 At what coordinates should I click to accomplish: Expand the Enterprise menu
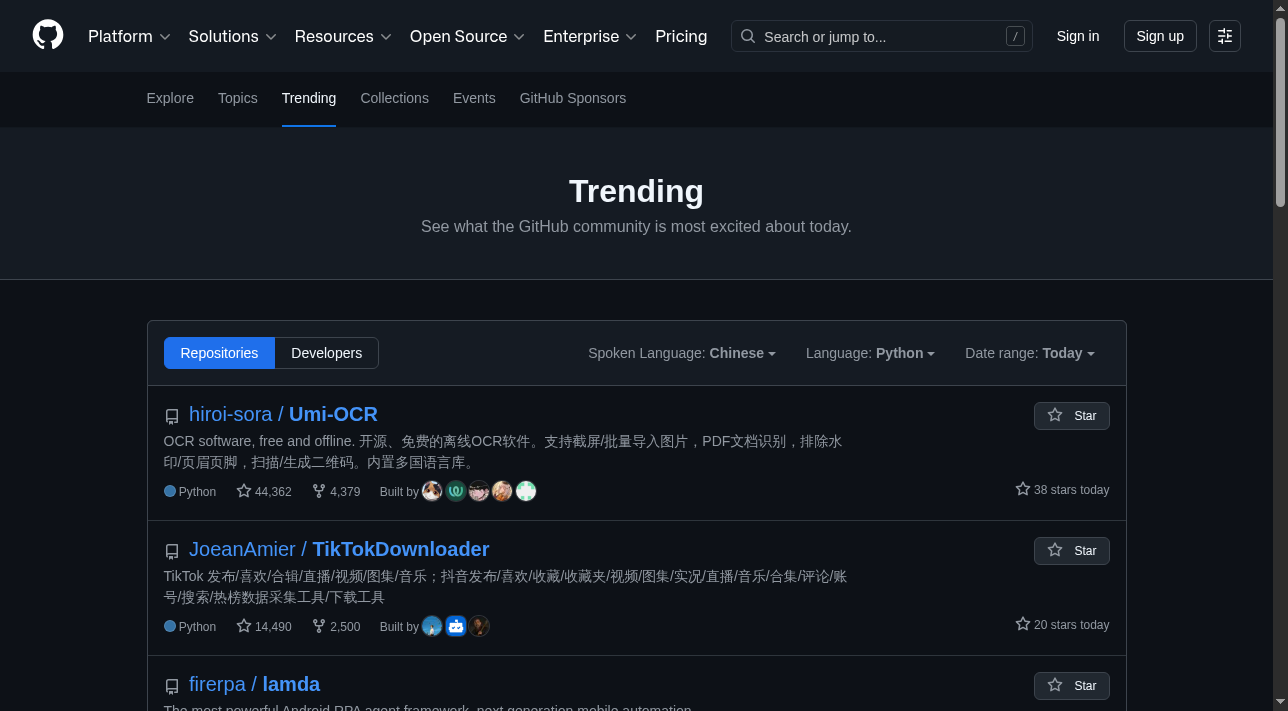click(x=590, y=36)
